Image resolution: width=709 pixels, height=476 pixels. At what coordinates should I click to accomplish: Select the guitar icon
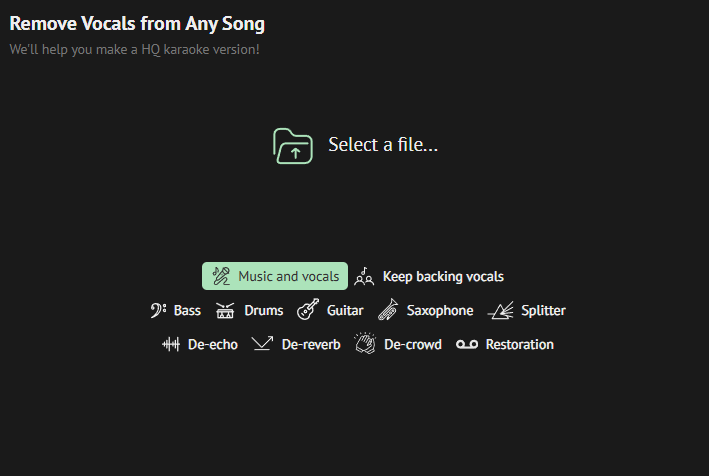click(308, 310)
